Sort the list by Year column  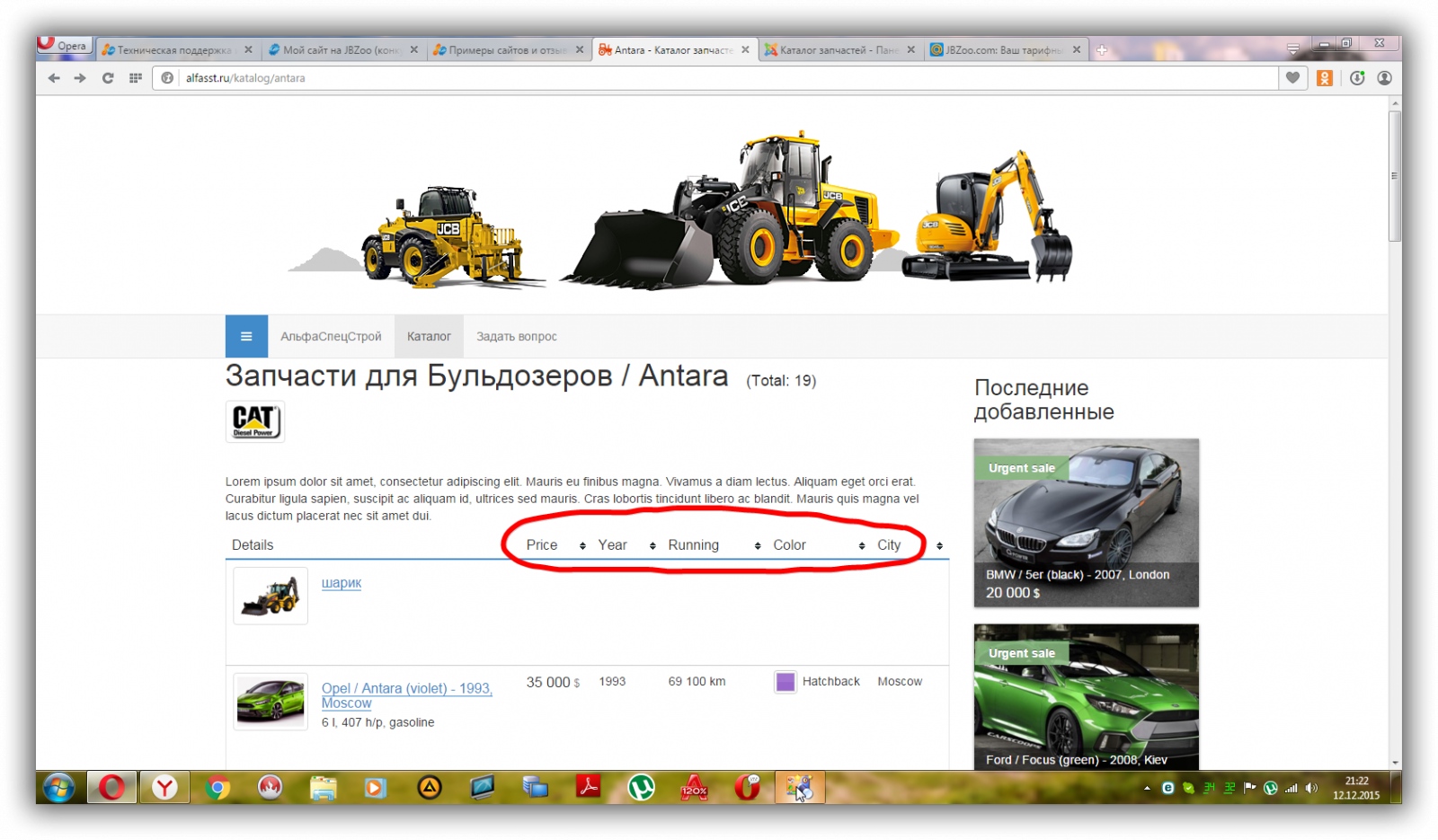coord(613,545)
